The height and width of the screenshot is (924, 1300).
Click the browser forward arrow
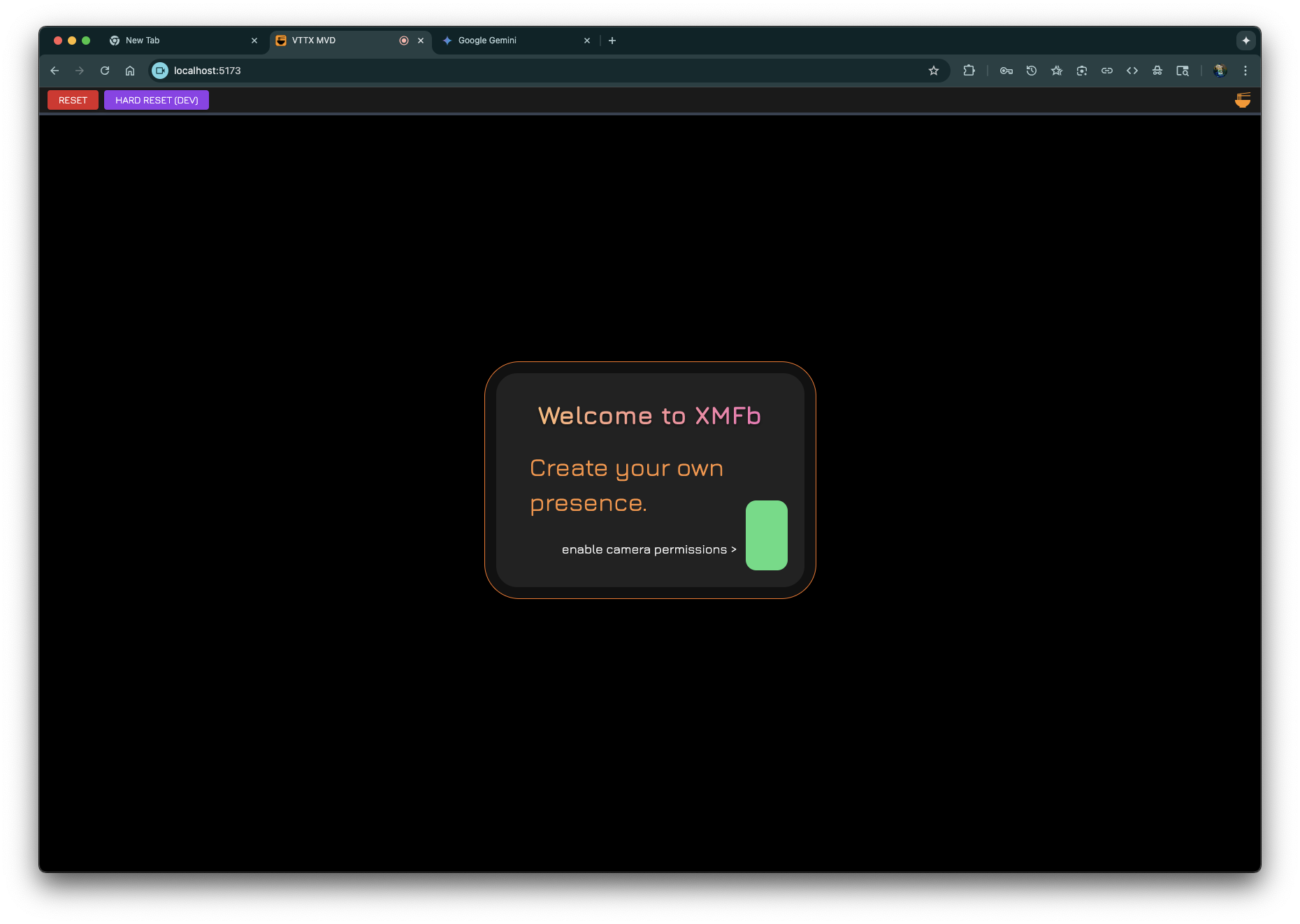(80, 71)
